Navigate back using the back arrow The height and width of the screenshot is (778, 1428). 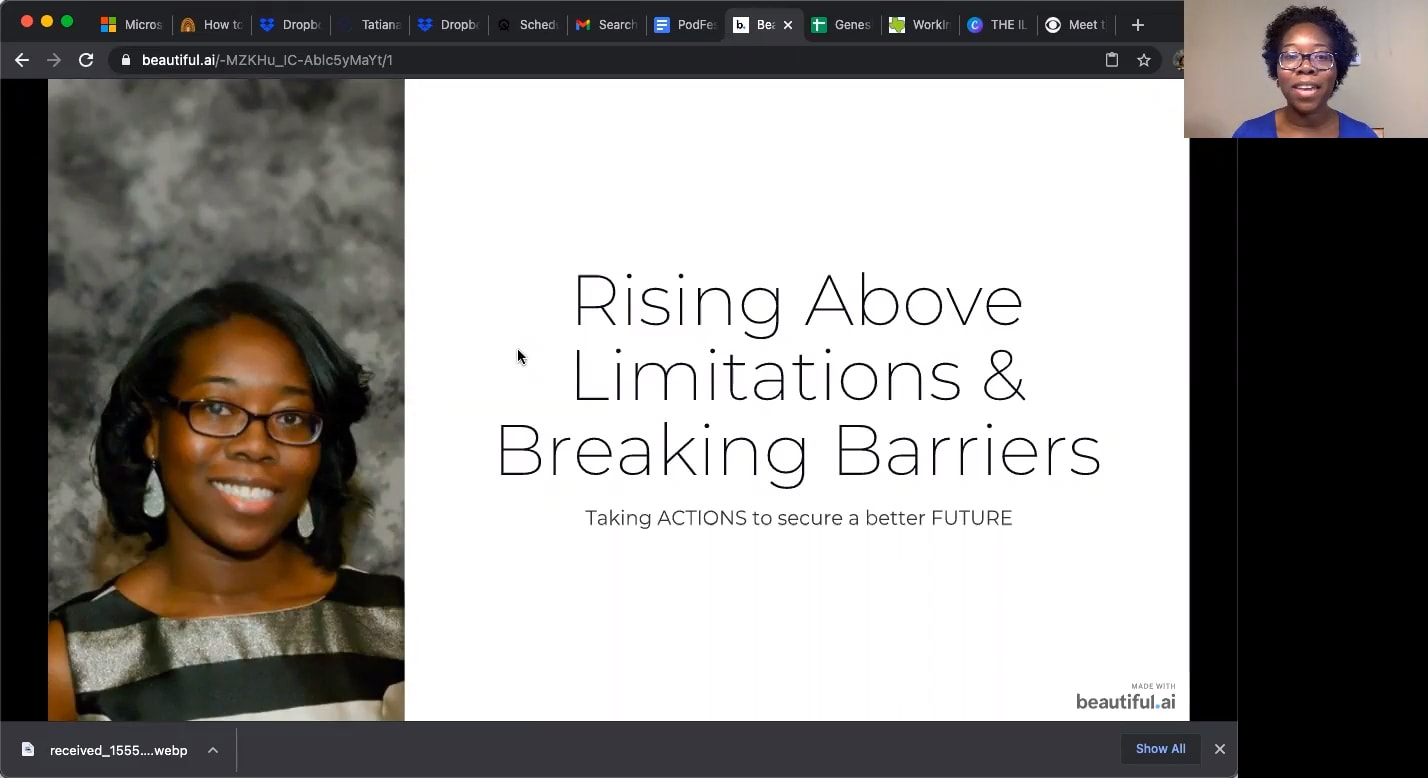coord(22,60)
